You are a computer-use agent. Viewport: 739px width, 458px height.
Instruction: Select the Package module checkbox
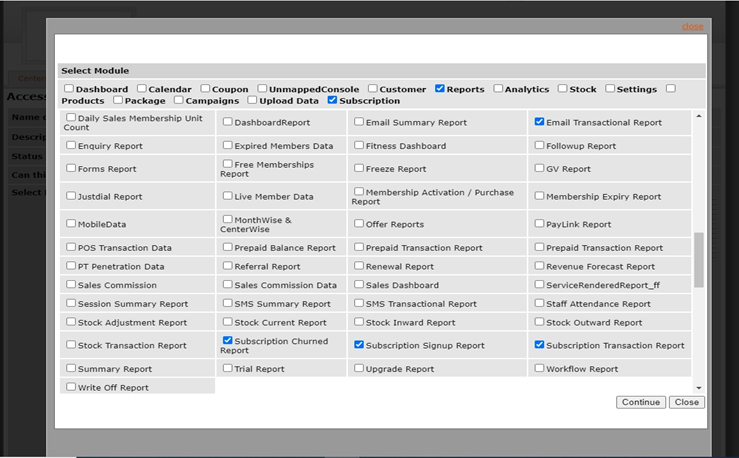pyautogui.click(x=118, y=100)
